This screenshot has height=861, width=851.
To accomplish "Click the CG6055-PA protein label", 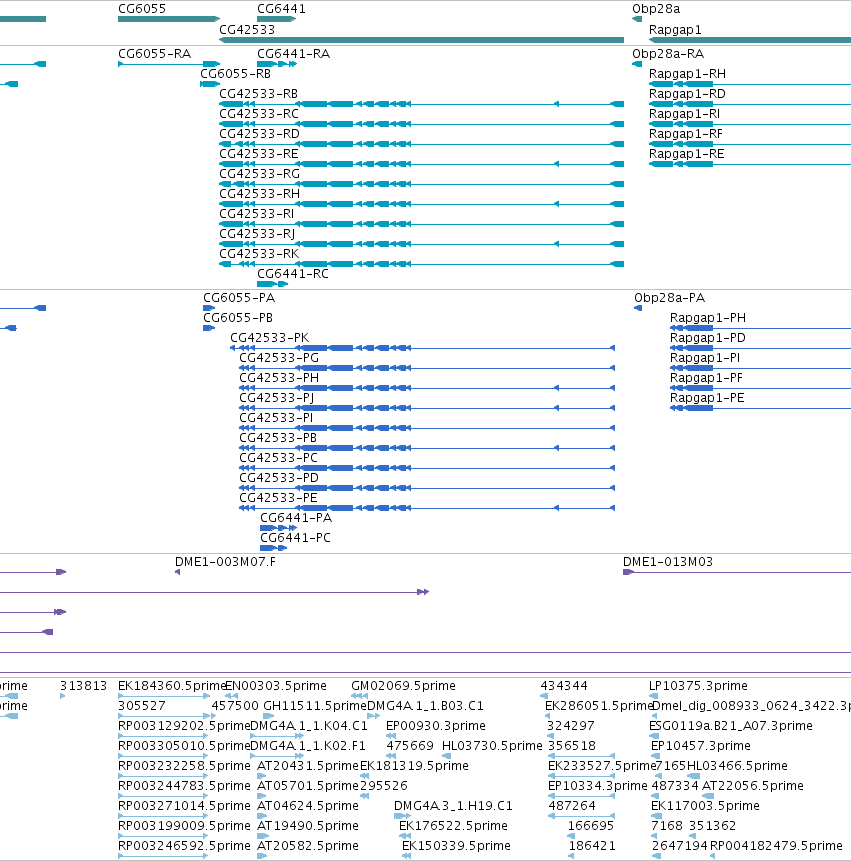I will pyautogui.click(x=239, y=298).
